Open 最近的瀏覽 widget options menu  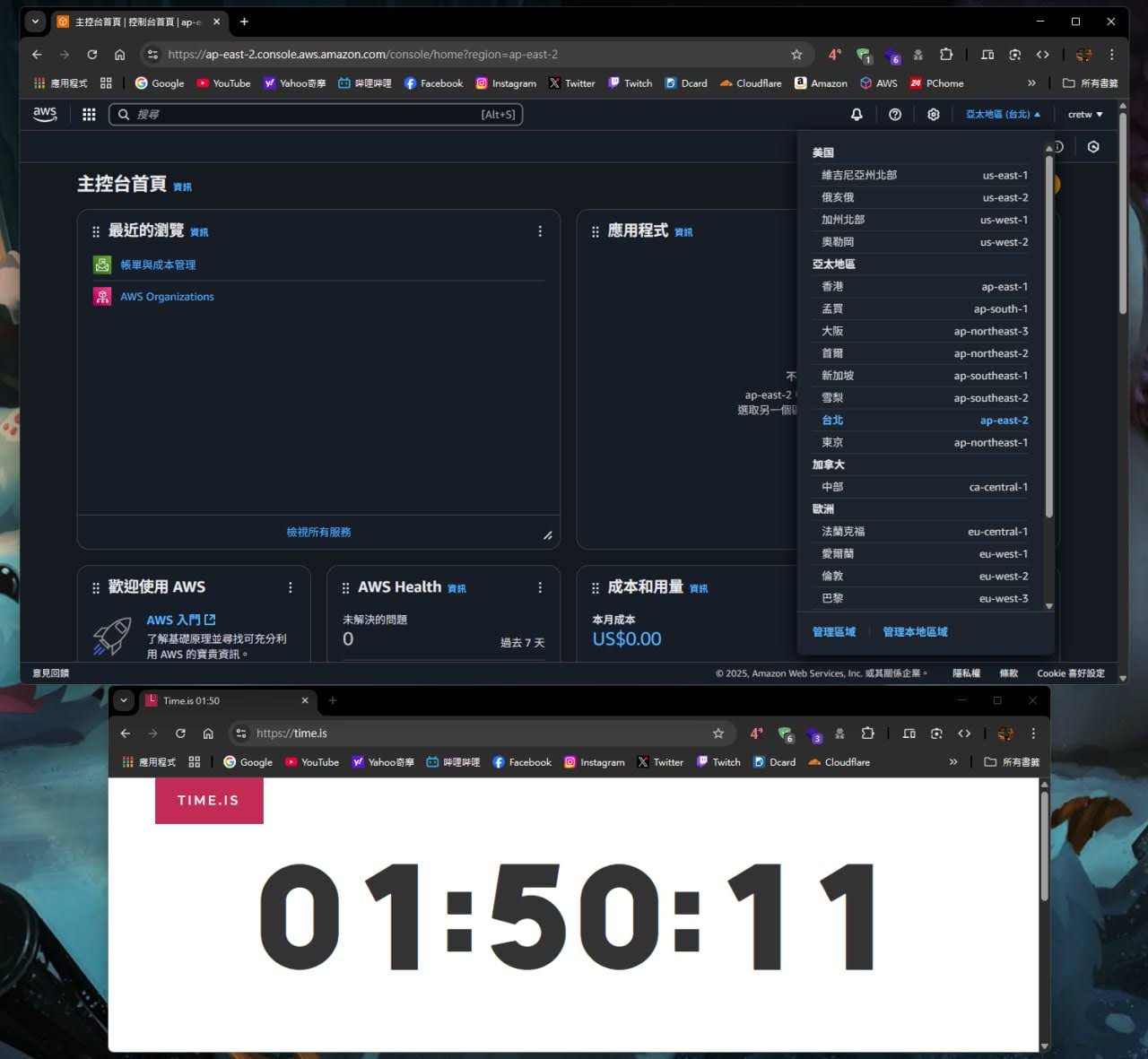click(540, 231)
